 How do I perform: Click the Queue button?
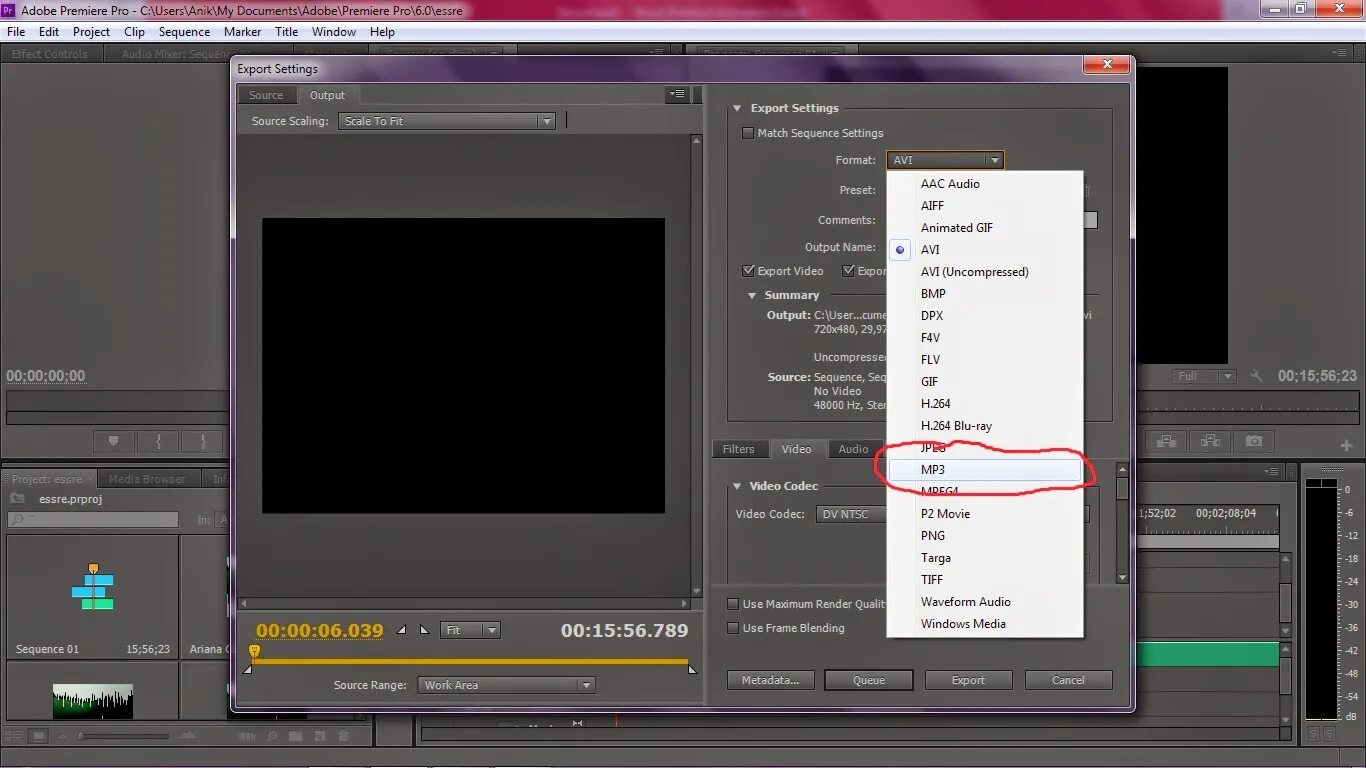point(869,680)
